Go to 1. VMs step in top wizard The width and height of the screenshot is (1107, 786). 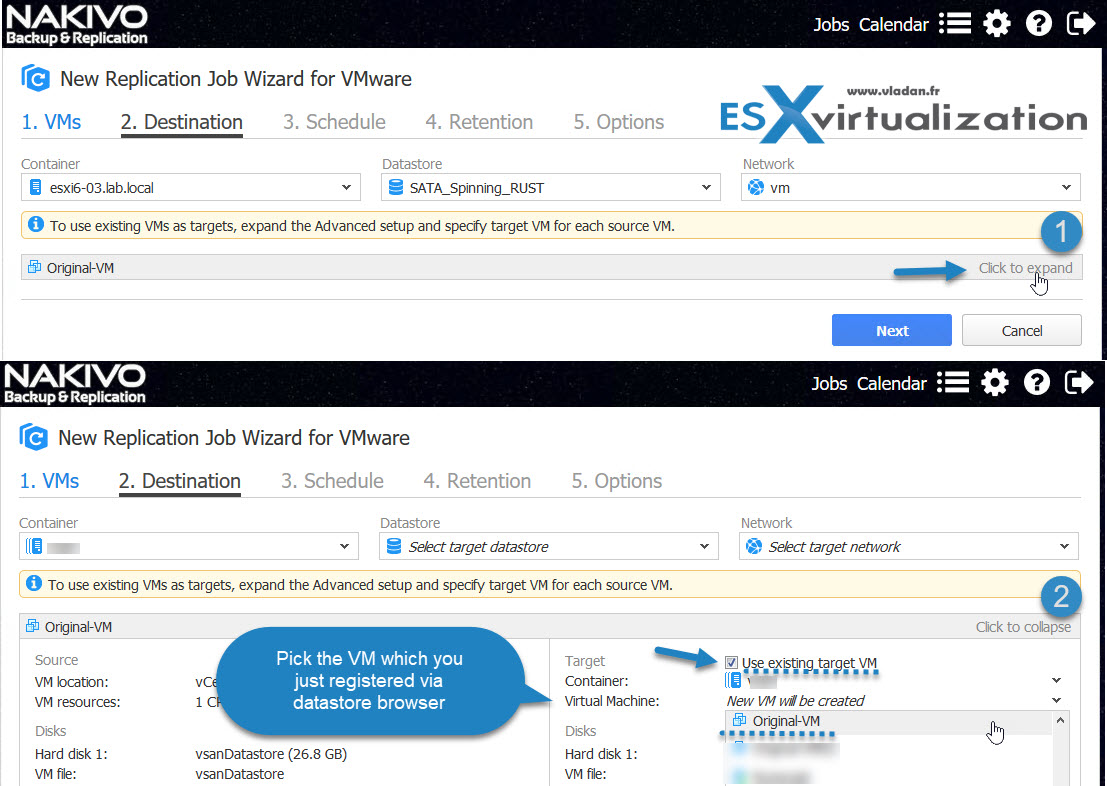[x=51, y=122]
